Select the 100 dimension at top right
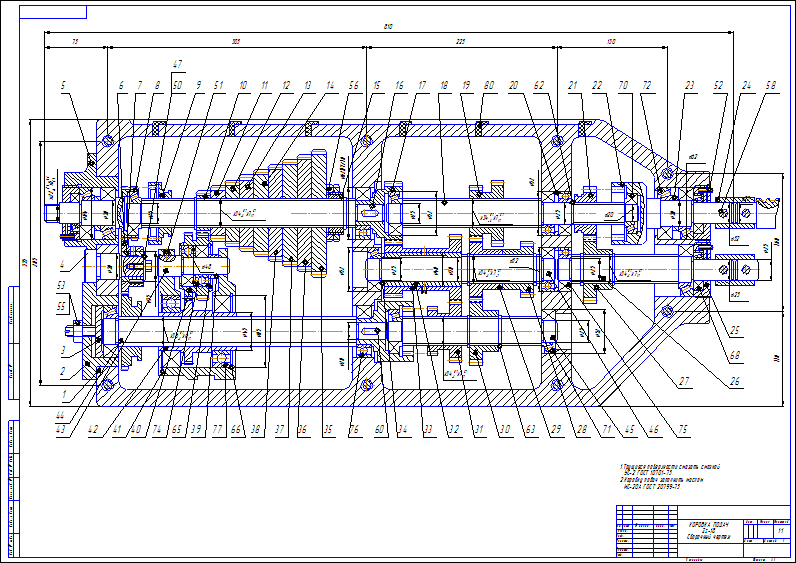Image resolution: width=796 pixels, height=563 pixels. [611, 42]
